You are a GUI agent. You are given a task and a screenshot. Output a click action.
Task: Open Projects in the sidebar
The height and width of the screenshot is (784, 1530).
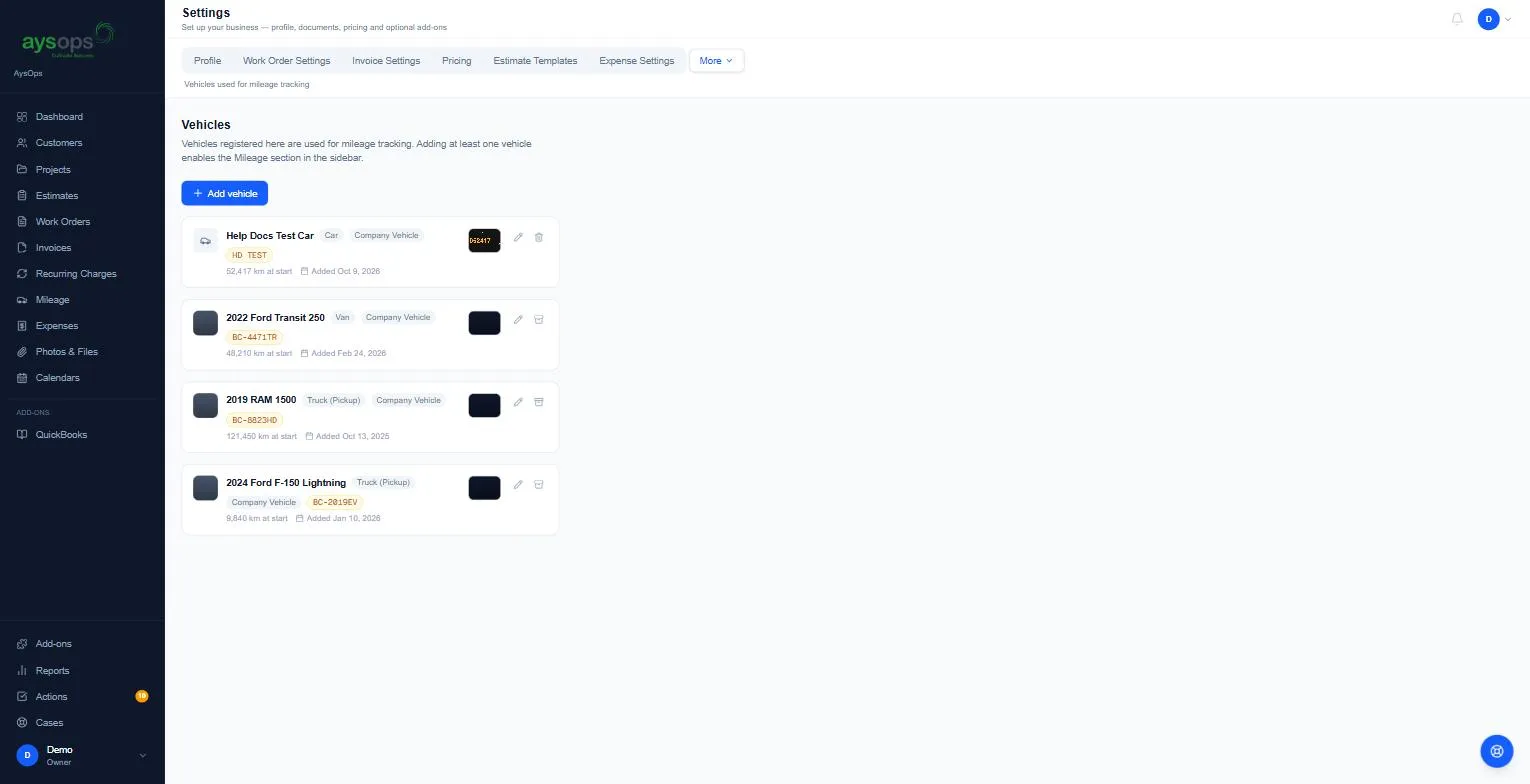(82, 170)
